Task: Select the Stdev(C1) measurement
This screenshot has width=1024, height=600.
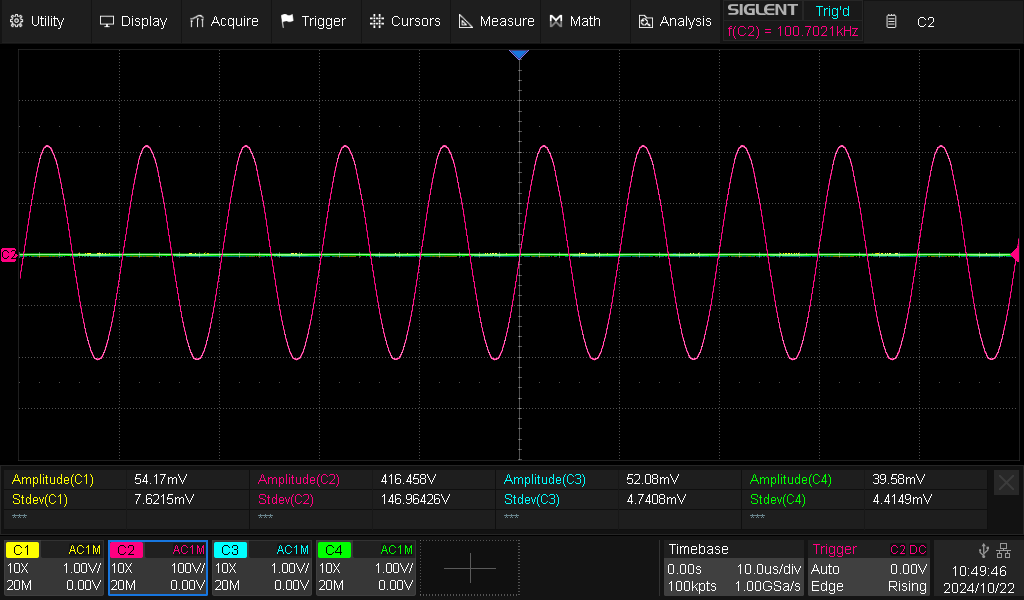Action: [40, 499]
